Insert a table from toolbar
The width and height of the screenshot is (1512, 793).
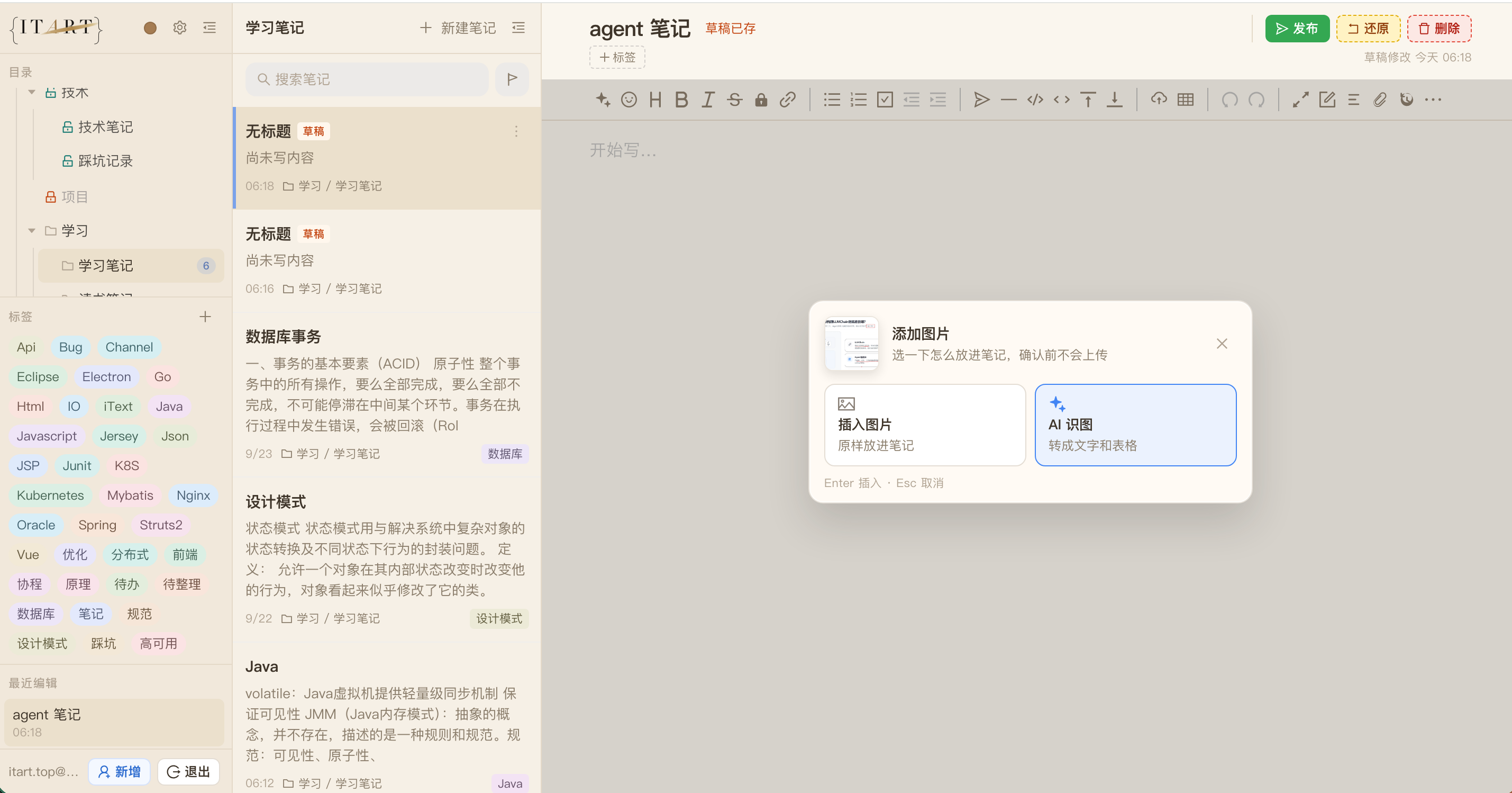point(1186,100)
